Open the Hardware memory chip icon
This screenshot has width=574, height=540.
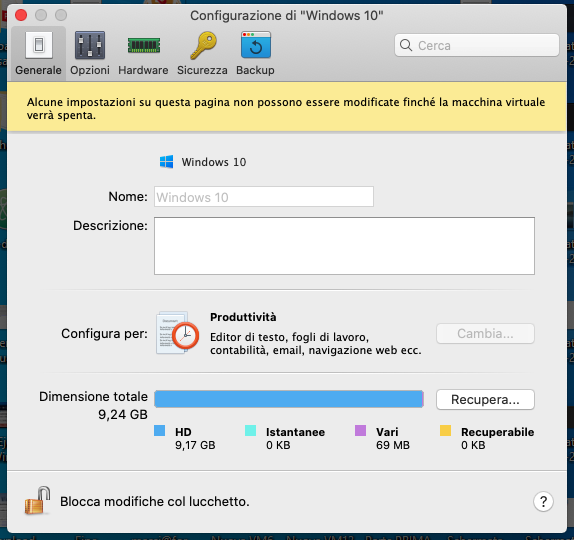click(x=144, y=45)
